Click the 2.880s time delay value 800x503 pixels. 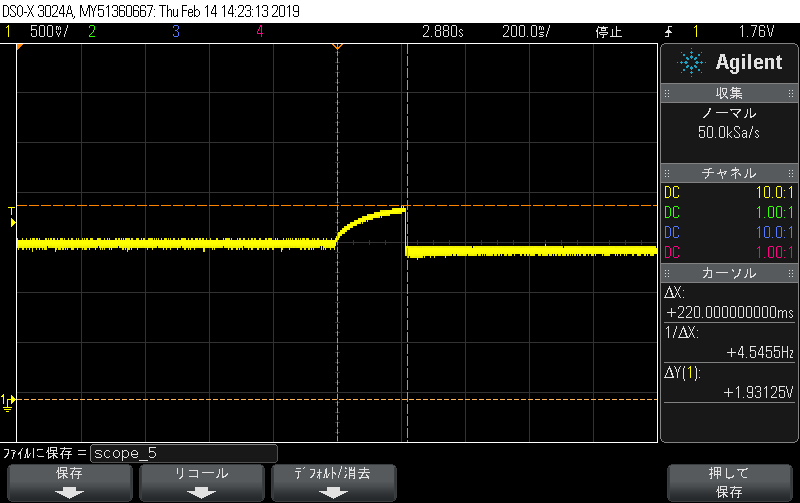tap(442, 32)
